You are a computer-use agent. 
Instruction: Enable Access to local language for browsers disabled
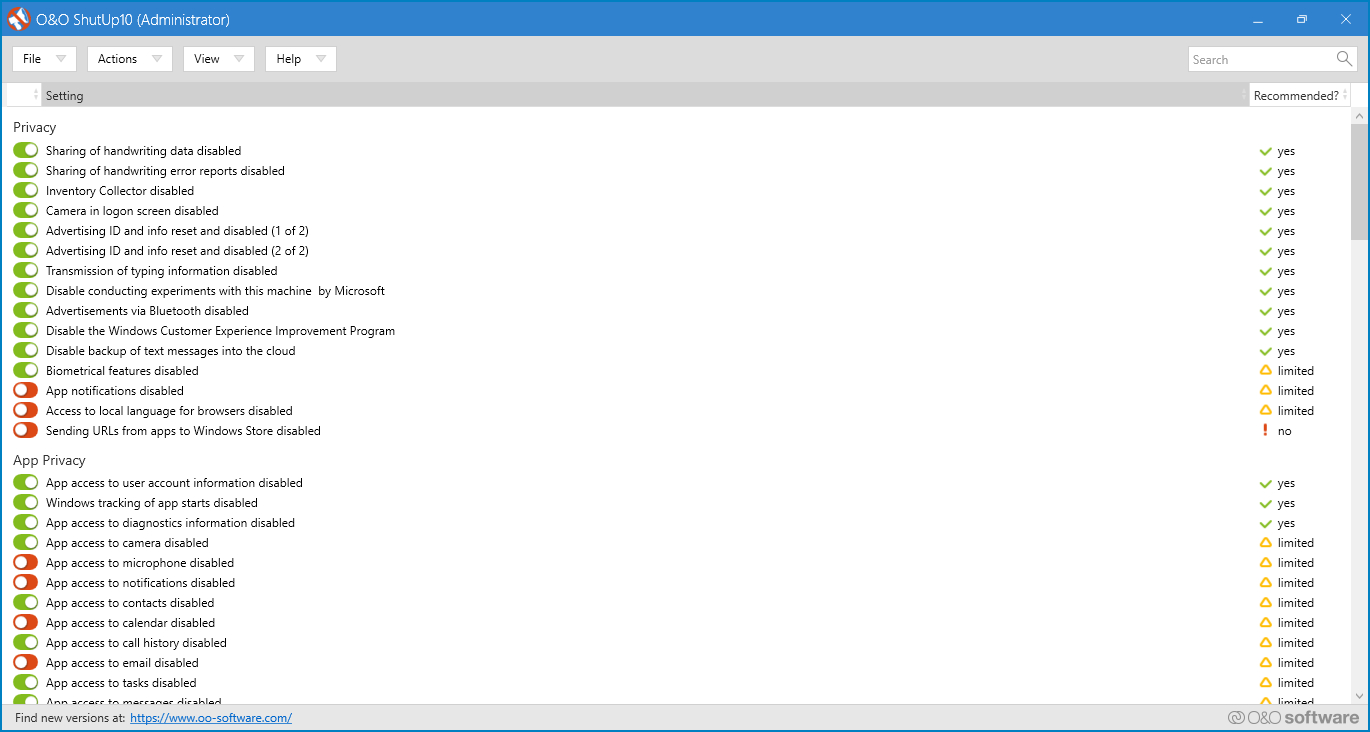(x=26, y=411)
